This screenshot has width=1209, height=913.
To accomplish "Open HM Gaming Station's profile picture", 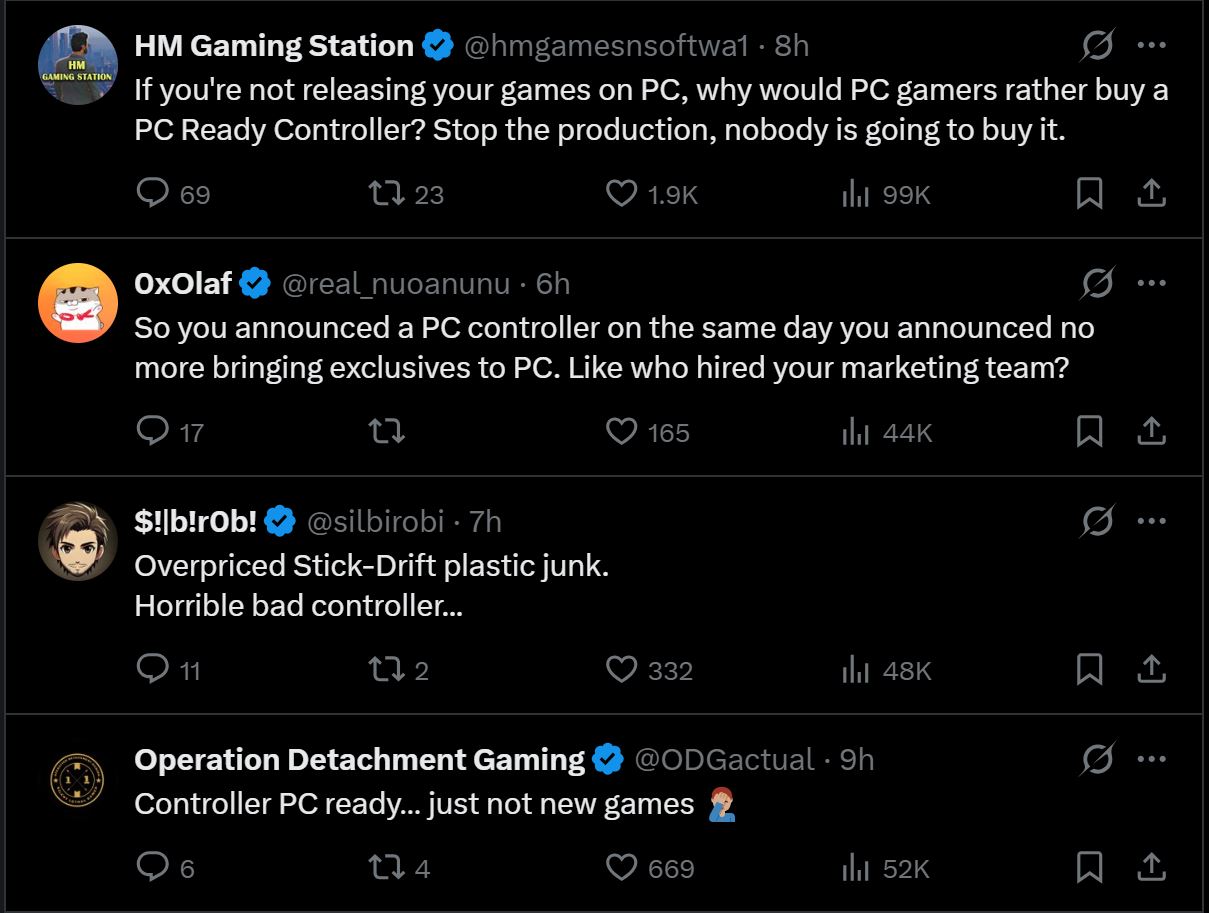I will pyautogui.click(x=77, y=45).
